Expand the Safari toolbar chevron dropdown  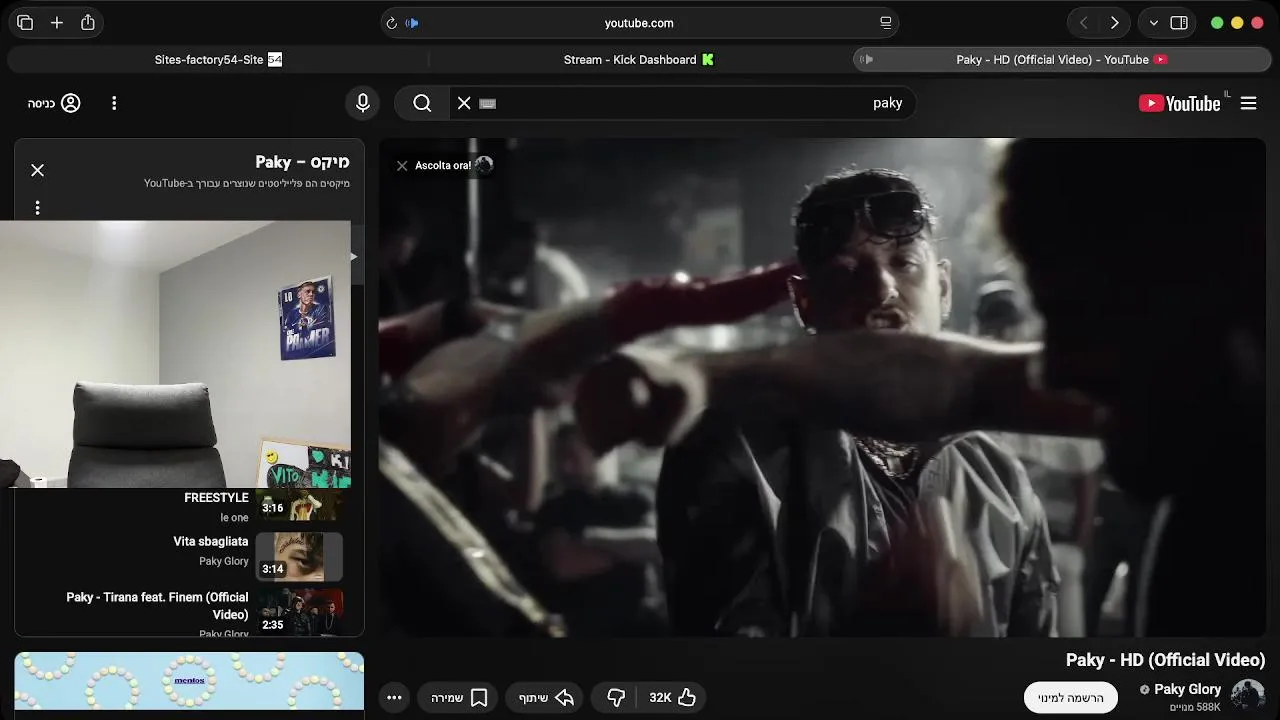pyautogui.click(x=1154, y=23)
